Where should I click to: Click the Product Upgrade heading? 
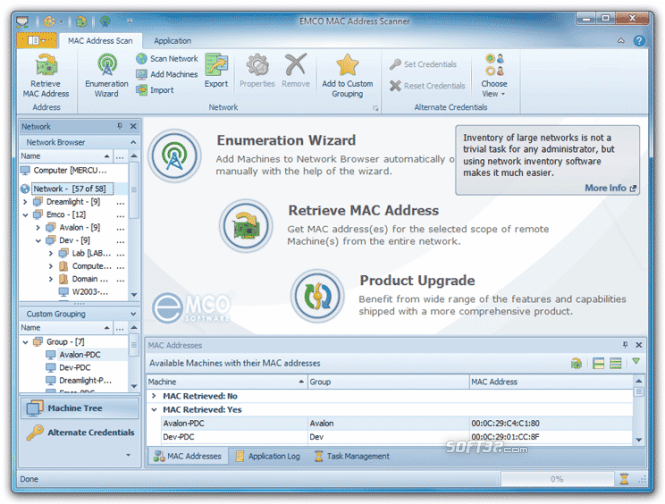417,280
